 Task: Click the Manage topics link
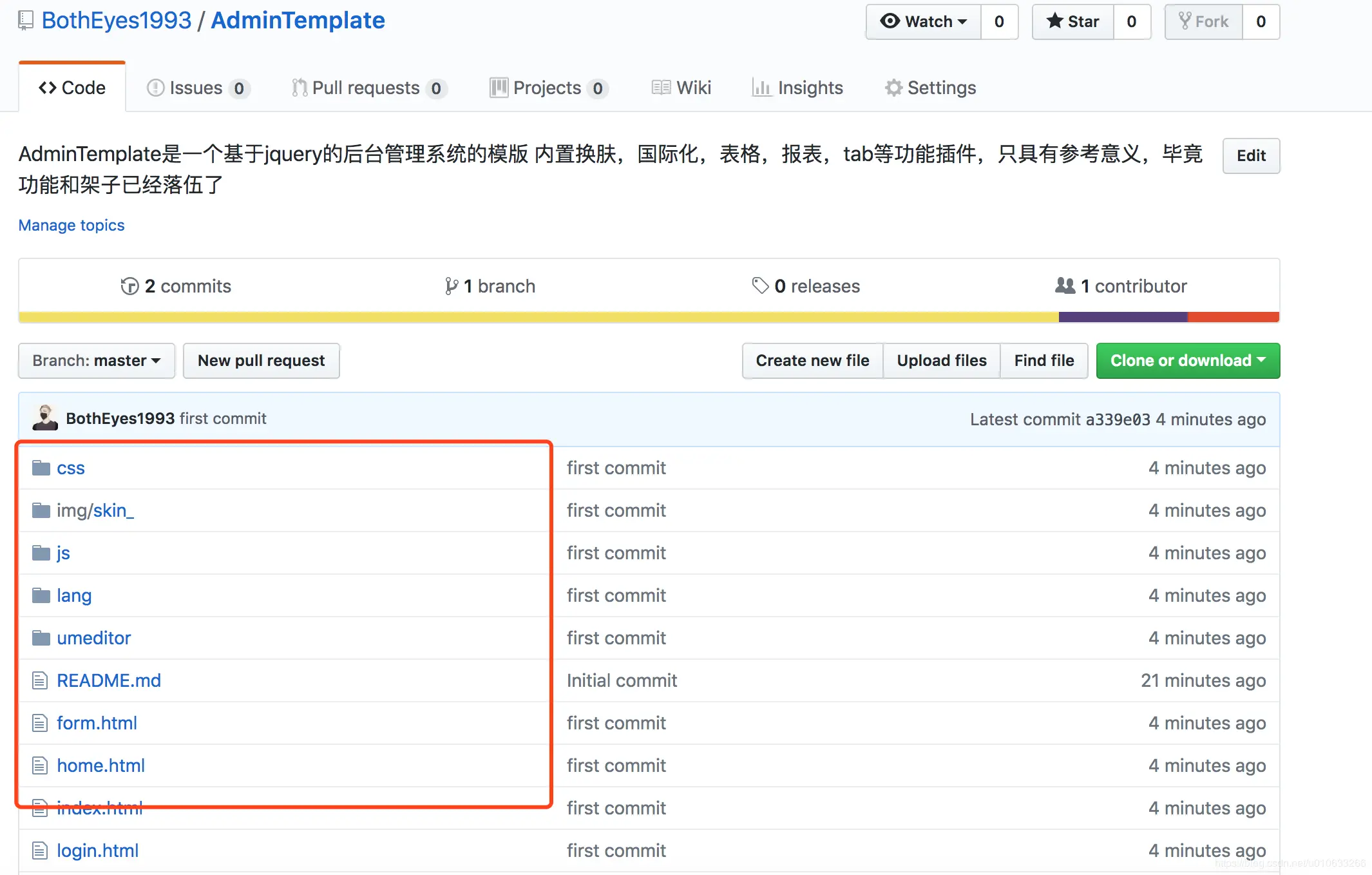[x=71, y=225]
